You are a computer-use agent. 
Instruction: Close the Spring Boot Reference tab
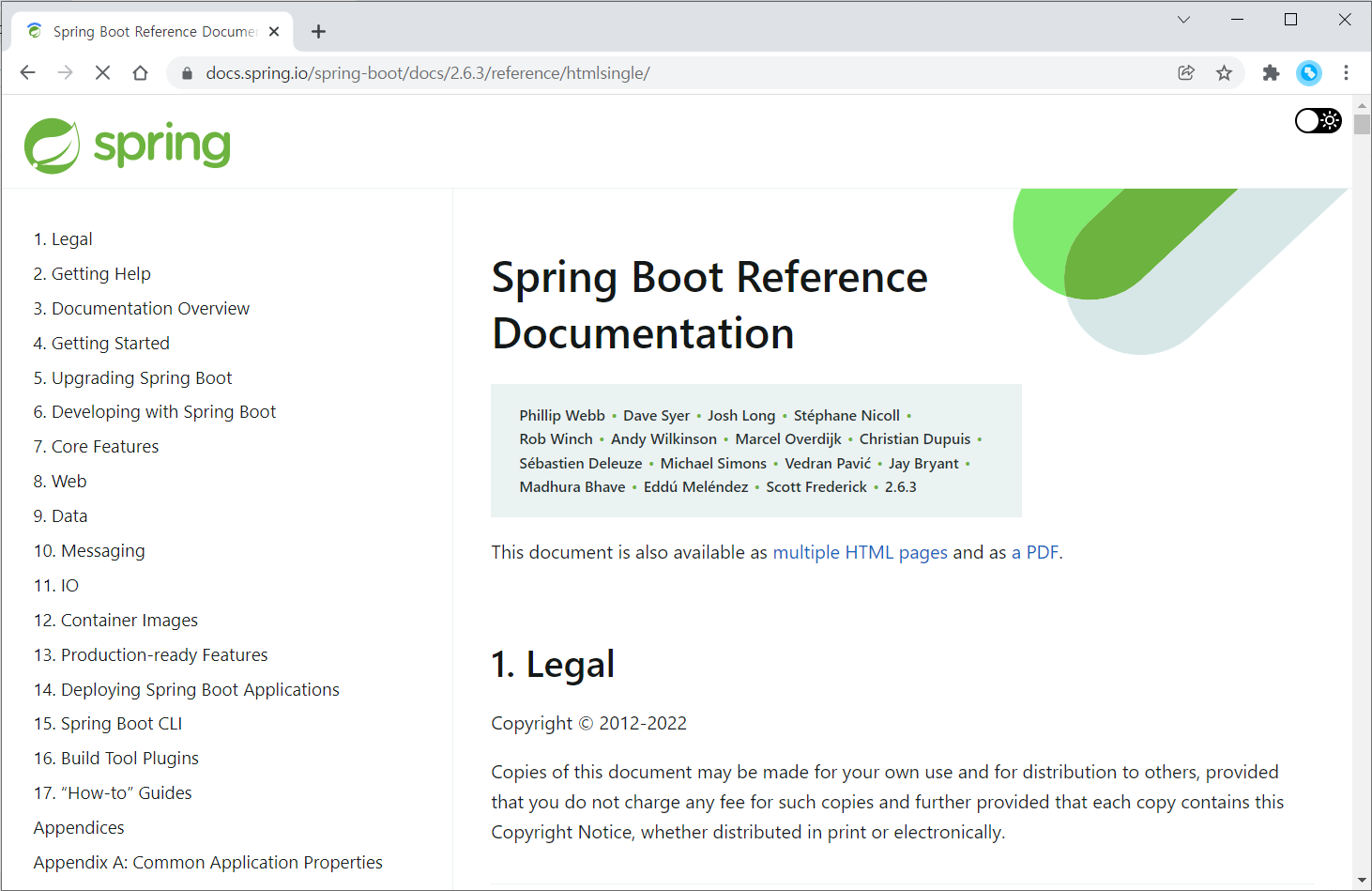[274, 31]
